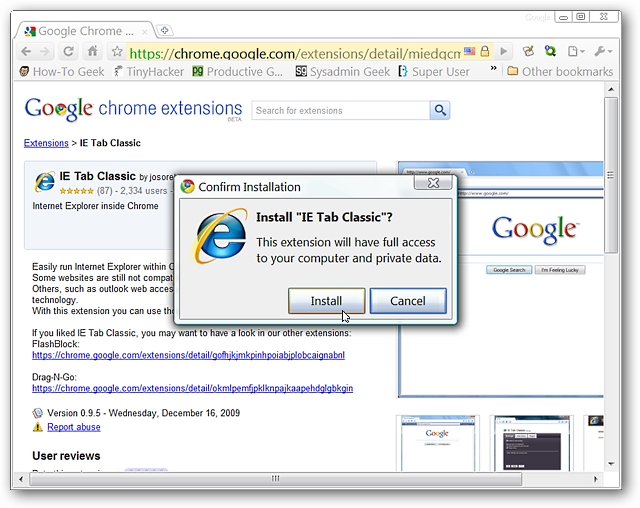Click the SSL padlock icon in the address bar

pyautogui.click(x=484, y=52)
